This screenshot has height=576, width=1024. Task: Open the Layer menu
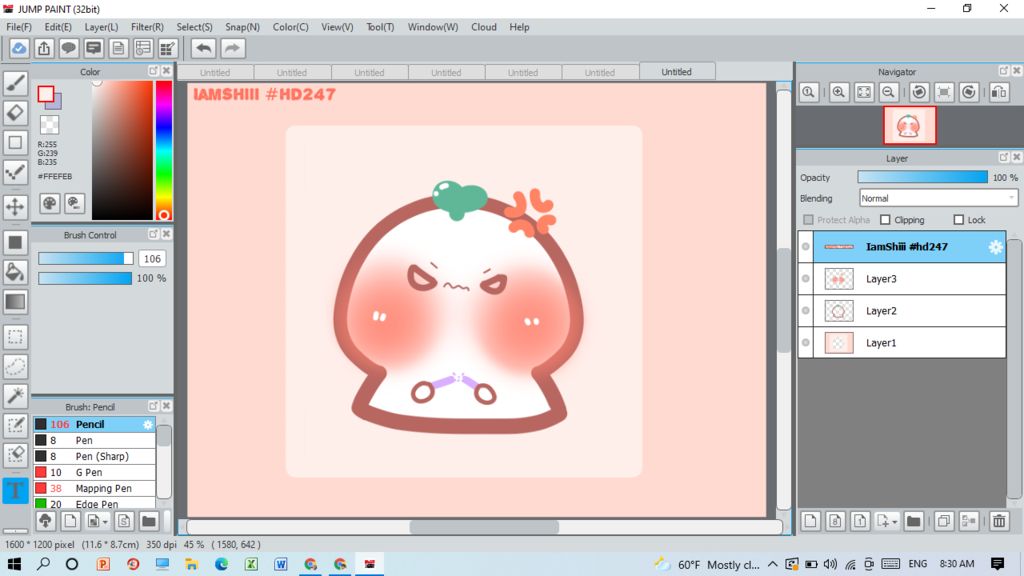coord(101,27)
